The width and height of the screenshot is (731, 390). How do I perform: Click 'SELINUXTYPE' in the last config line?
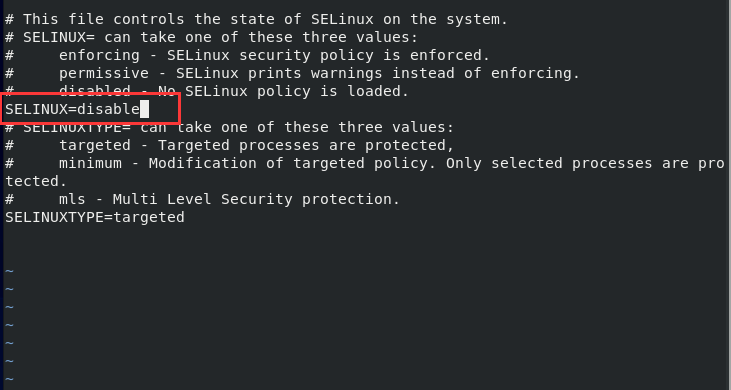pyautogui.click(x=55, y=218)
